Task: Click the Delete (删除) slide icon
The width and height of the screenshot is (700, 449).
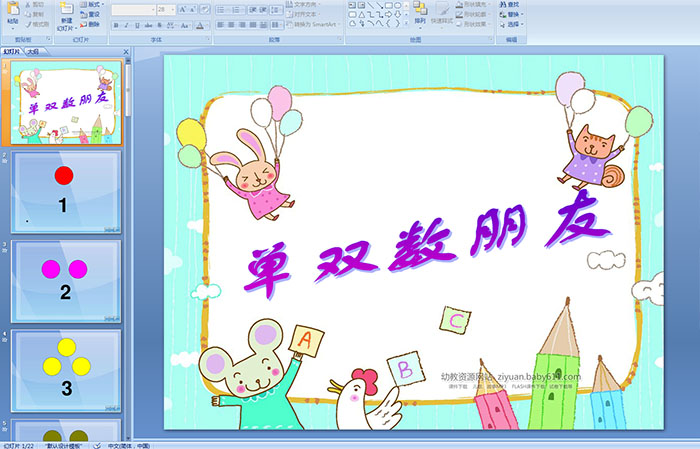Action: tap(83, 25)
